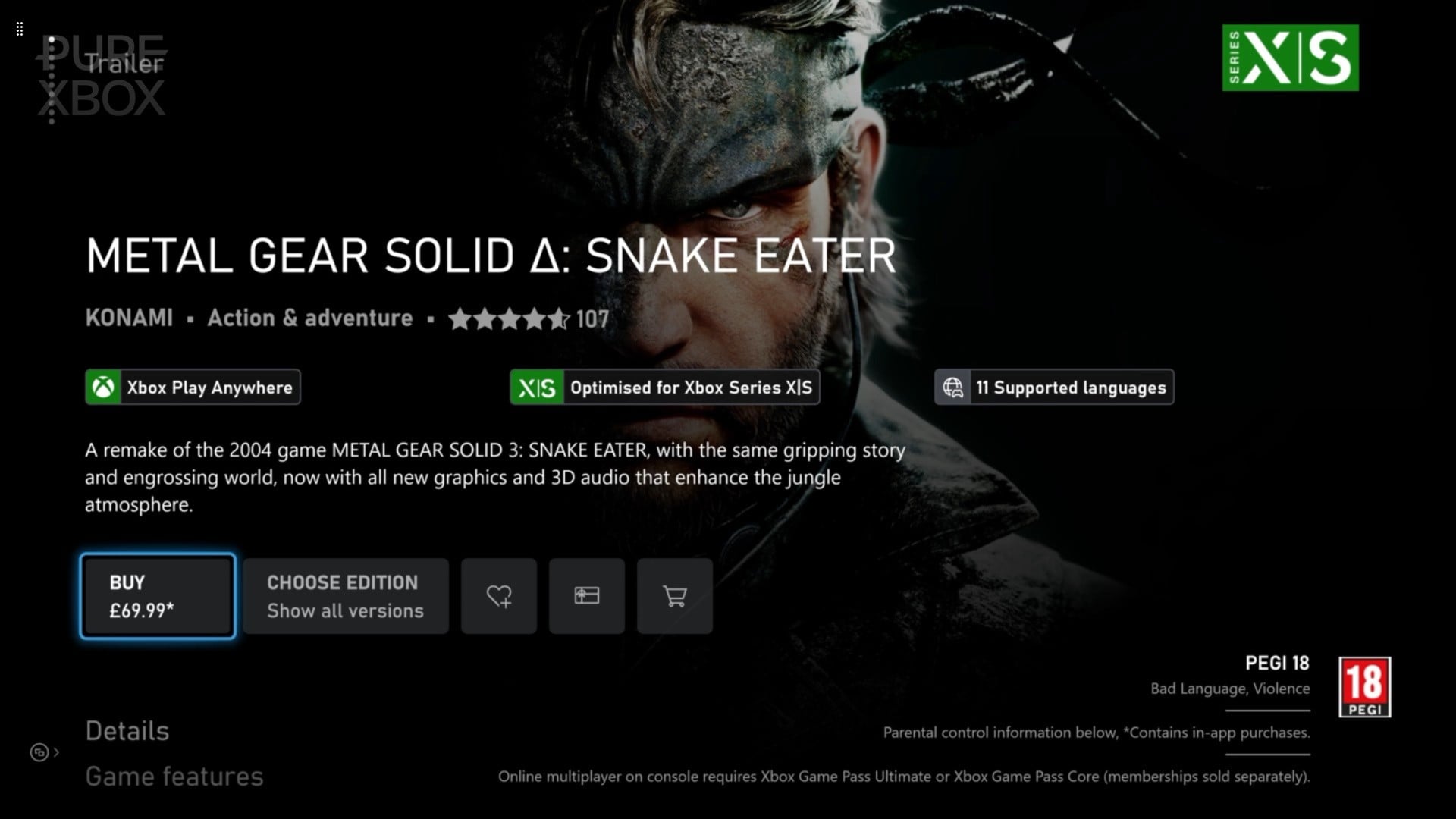The image size is (1456, 819).
Task: Click the Xbox Series X|S logo badge
Action: (x=1290, y=58)
